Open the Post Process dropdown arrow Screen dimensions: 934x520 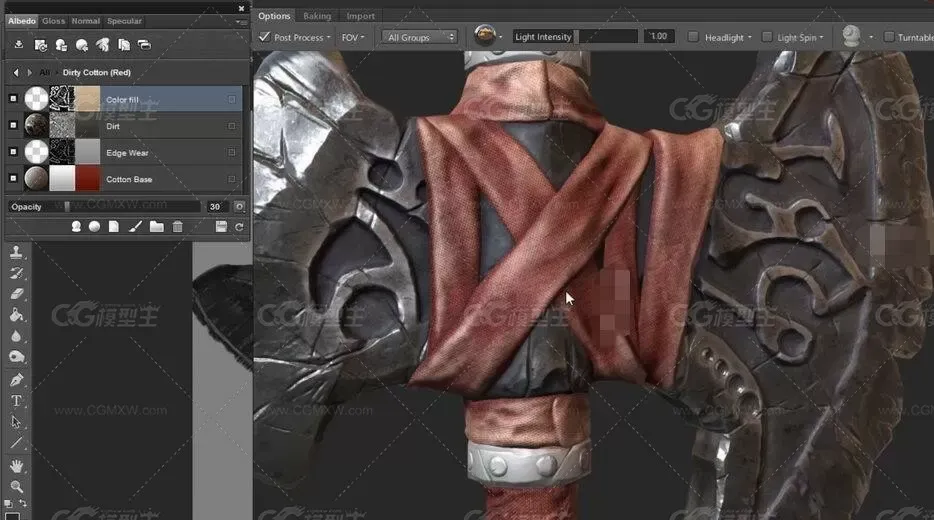tap(328, 38)
